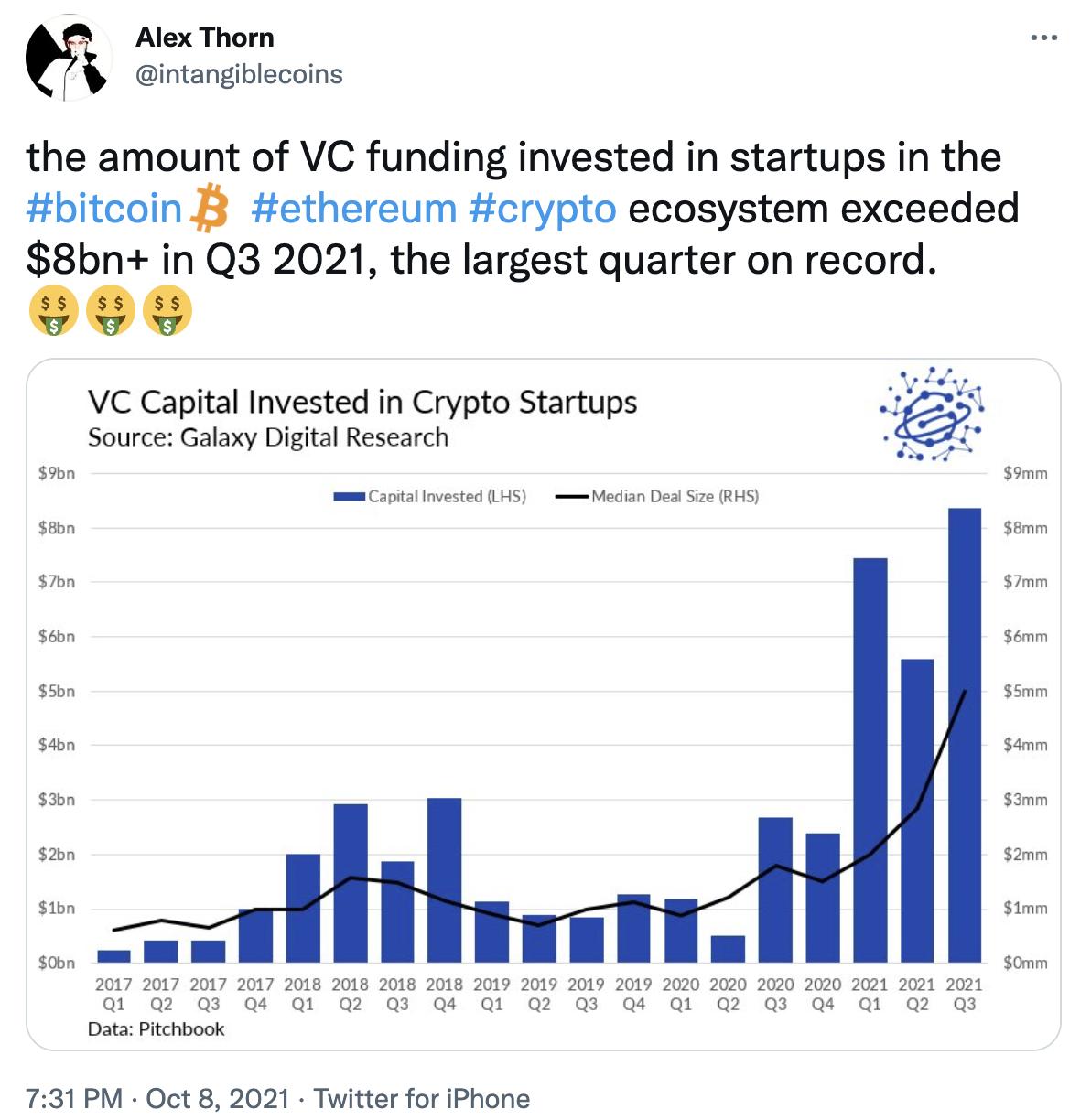Open the #ethereum hashtag
1091x1120 pixels.
pos(353,209)
